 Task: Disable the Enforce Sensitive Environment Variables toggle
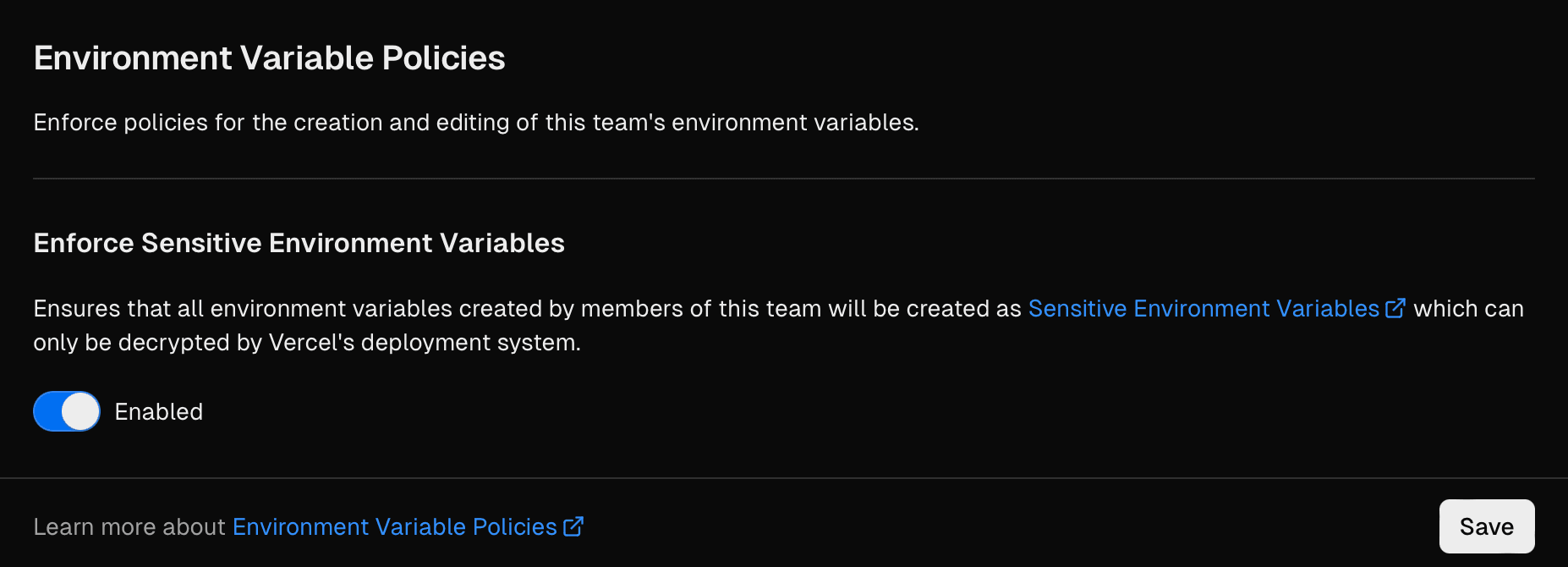[66, 411]
